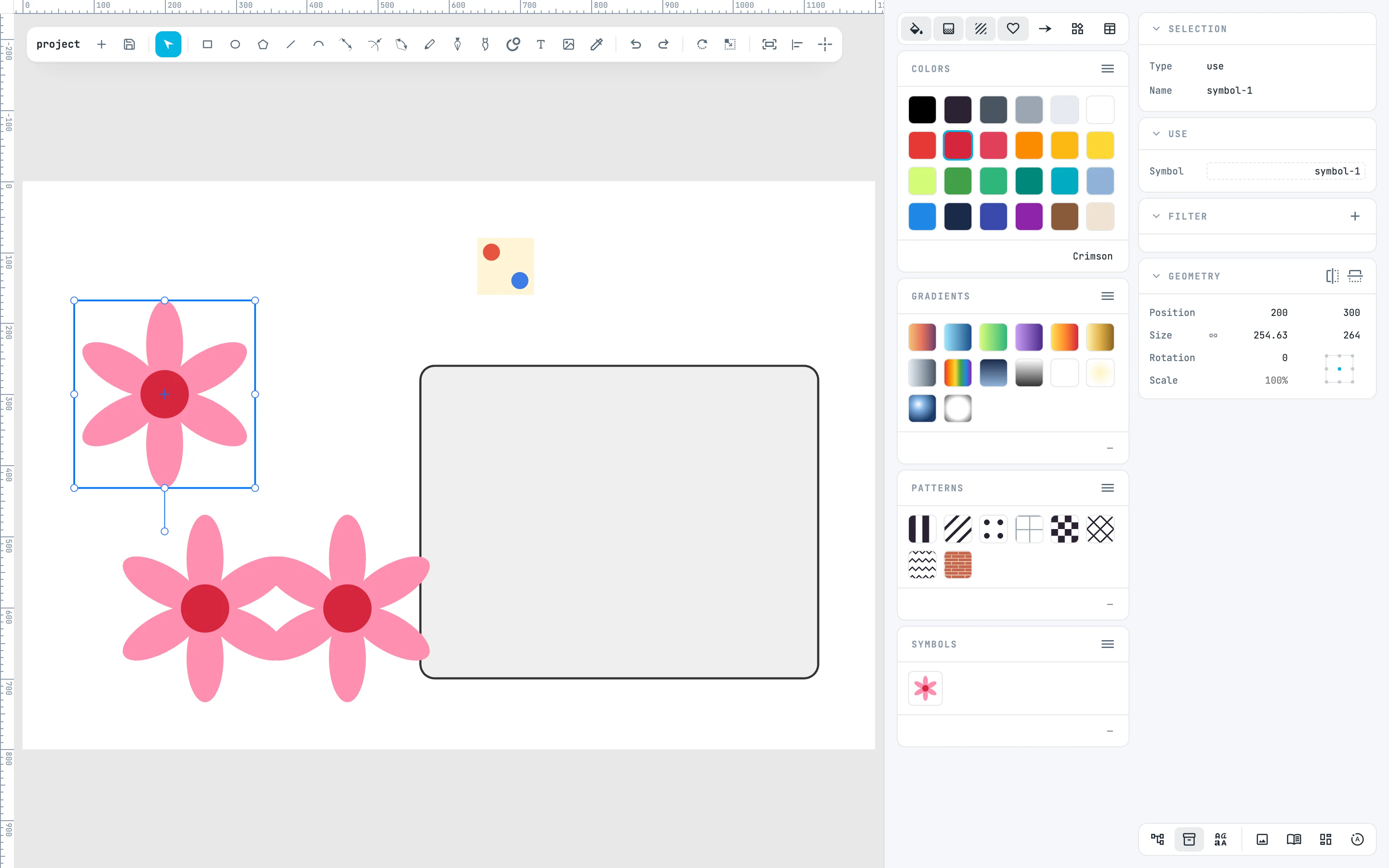Select the Polygon tool
The width and height of the screenshot is (1389, 868).
[263, 44]
